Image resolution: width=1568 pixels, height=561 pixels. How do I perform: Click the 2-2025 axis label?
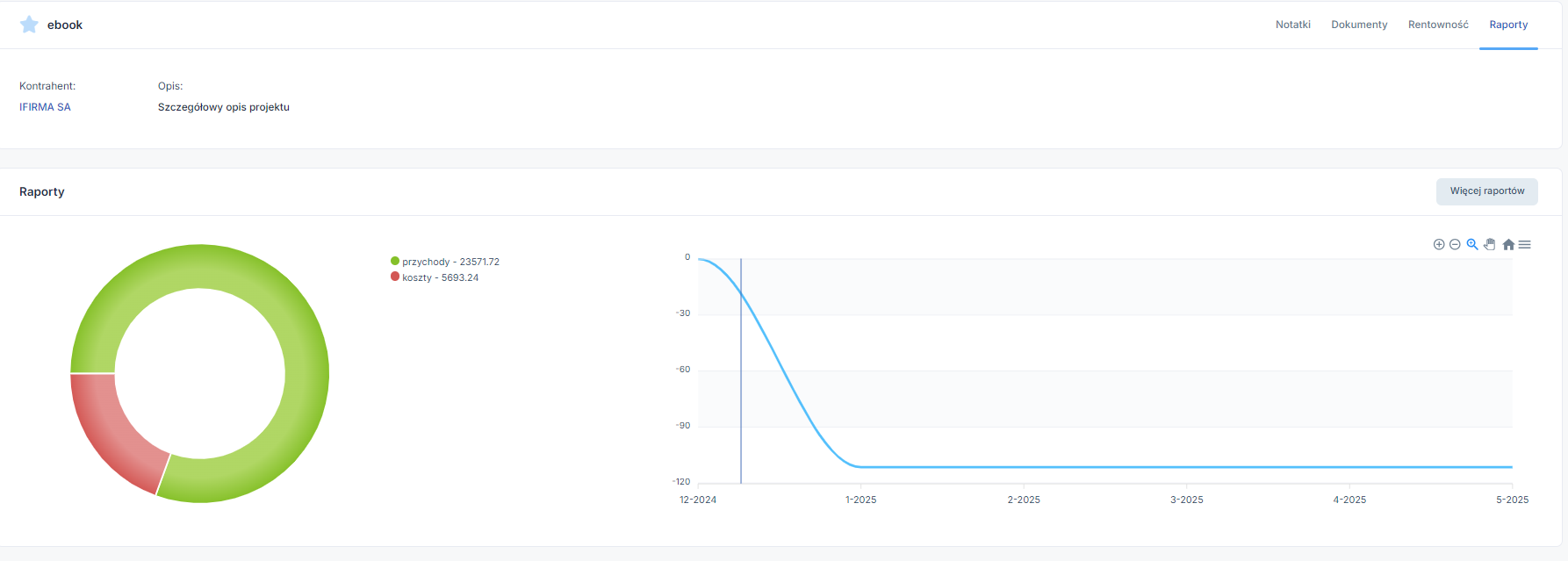click(x=1024, y=500)
